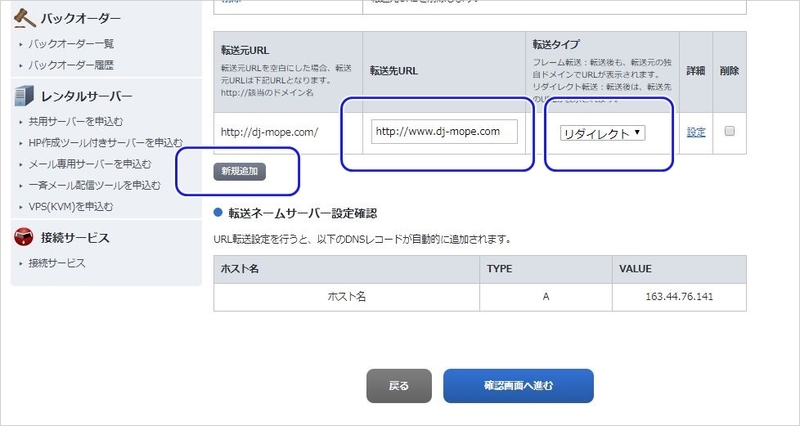The width and height of the screenshot is (800, 426).
Task: Open the リダイレクト transfer type dropdown
Action: 602,133
